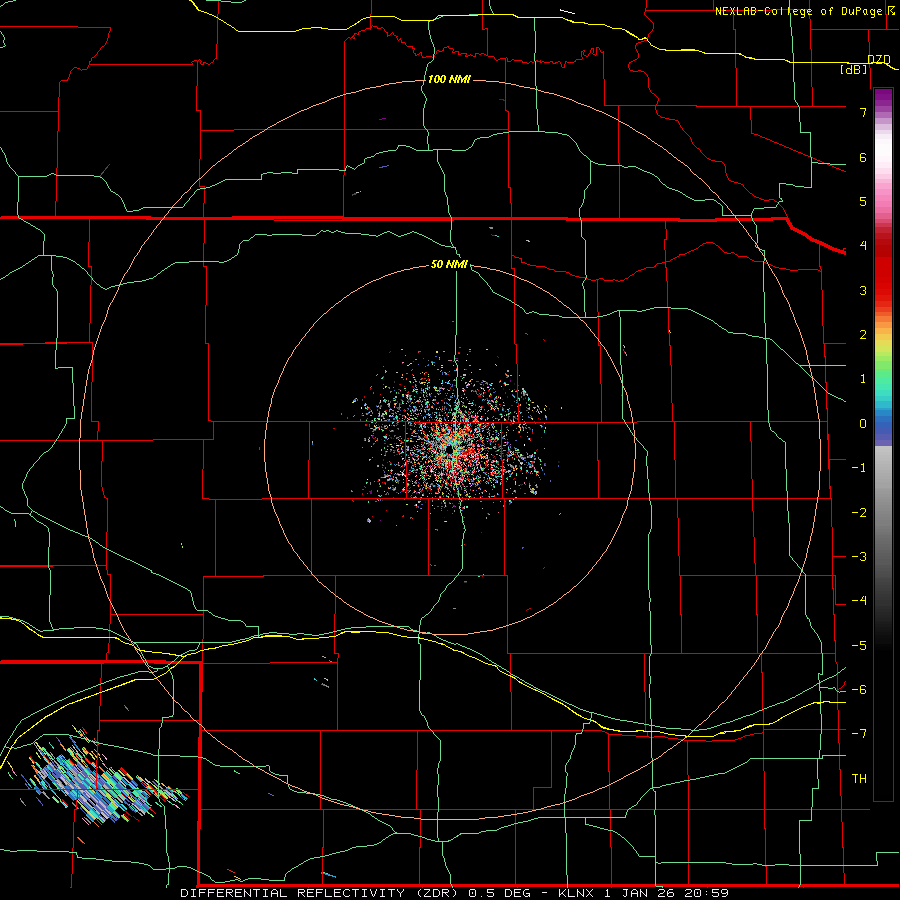Click the -3 dB value on the scale
This screenshot has height=900, width=900.
click(x=859, y=557)
